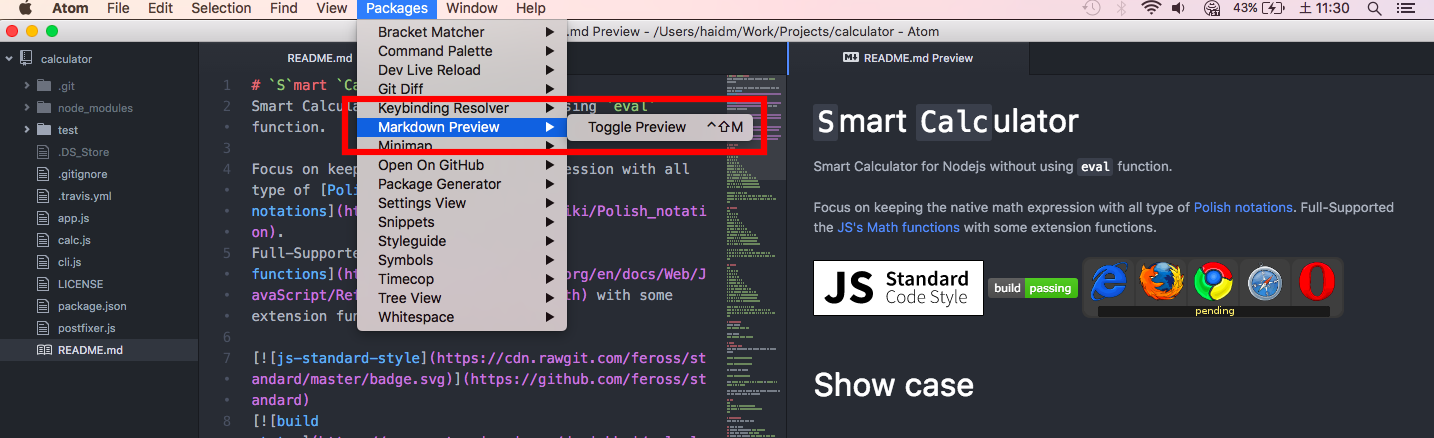Click the volume speaker icon
Image resolution: width=1434 pixels, height=438 pixels.
tap(1179, 8)
